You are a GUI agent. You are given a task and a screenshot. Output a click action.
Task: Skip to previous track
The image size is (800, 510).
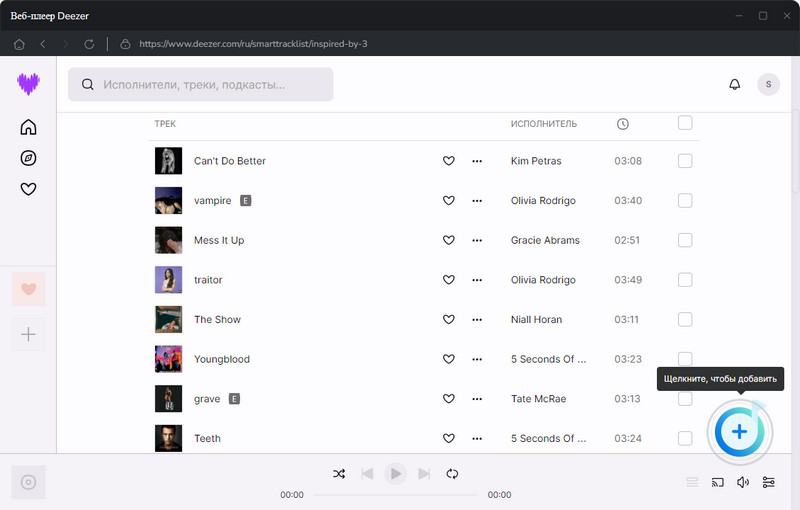(367, 474)
